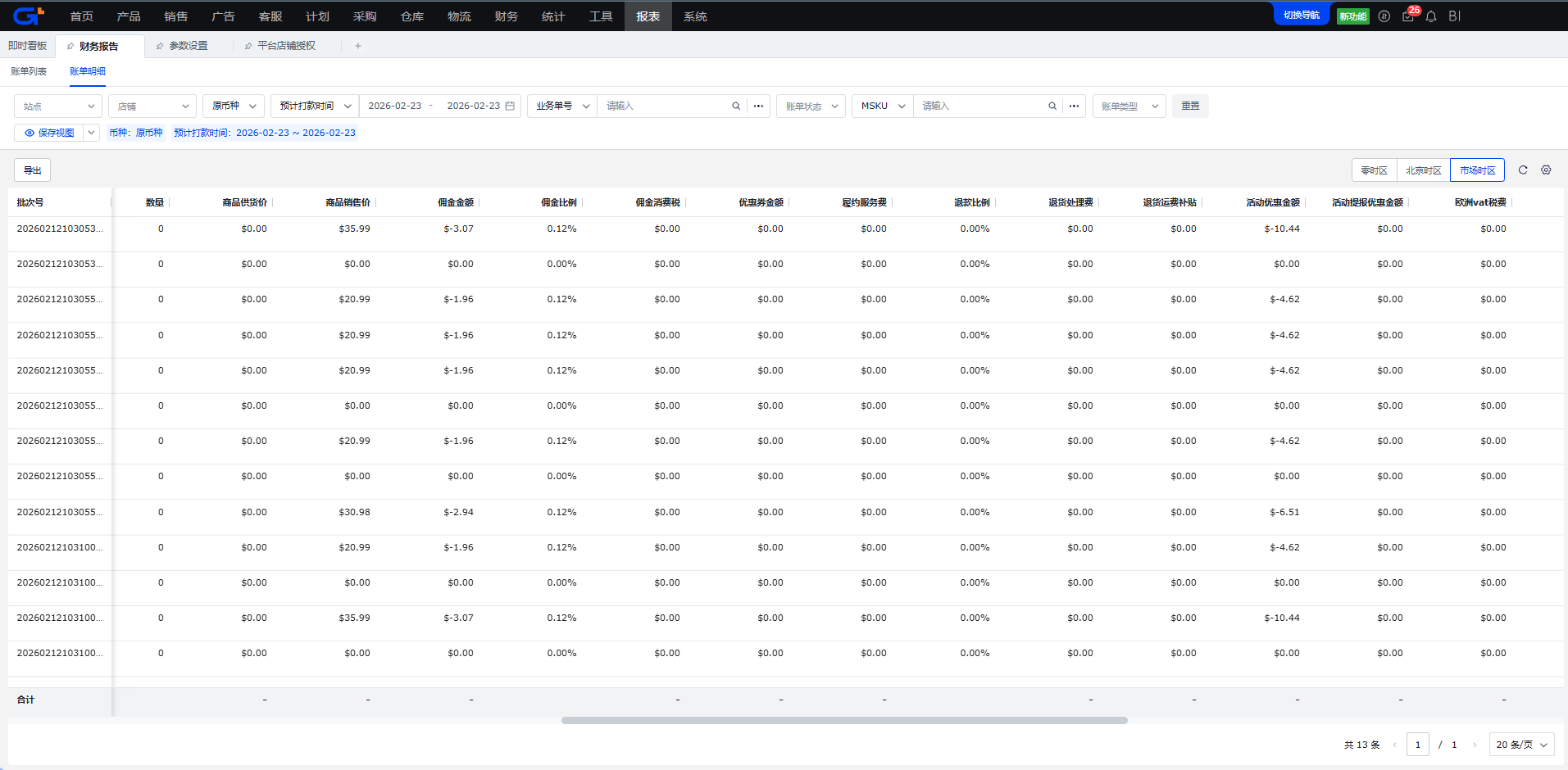Open calendar icon in date range picker
Viewport: 1568px width, 770px height.
(x=510, y=106)
